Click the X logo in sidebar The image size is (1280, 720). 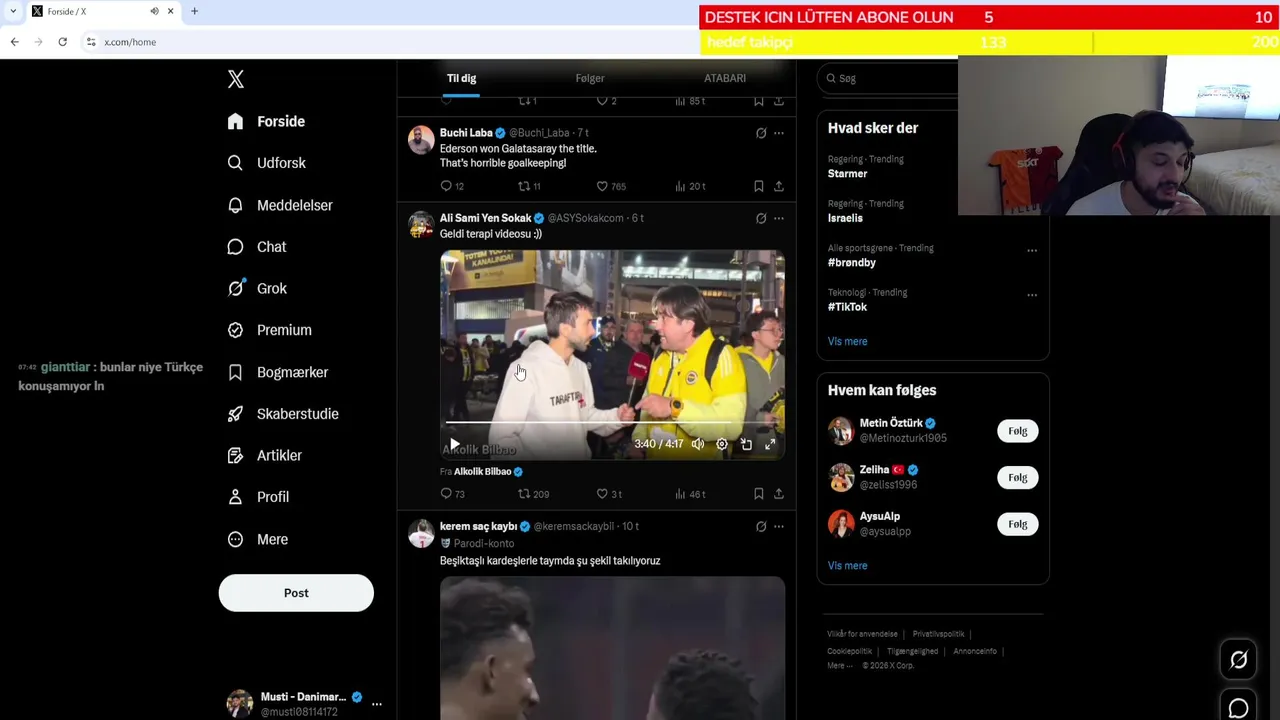235,79
